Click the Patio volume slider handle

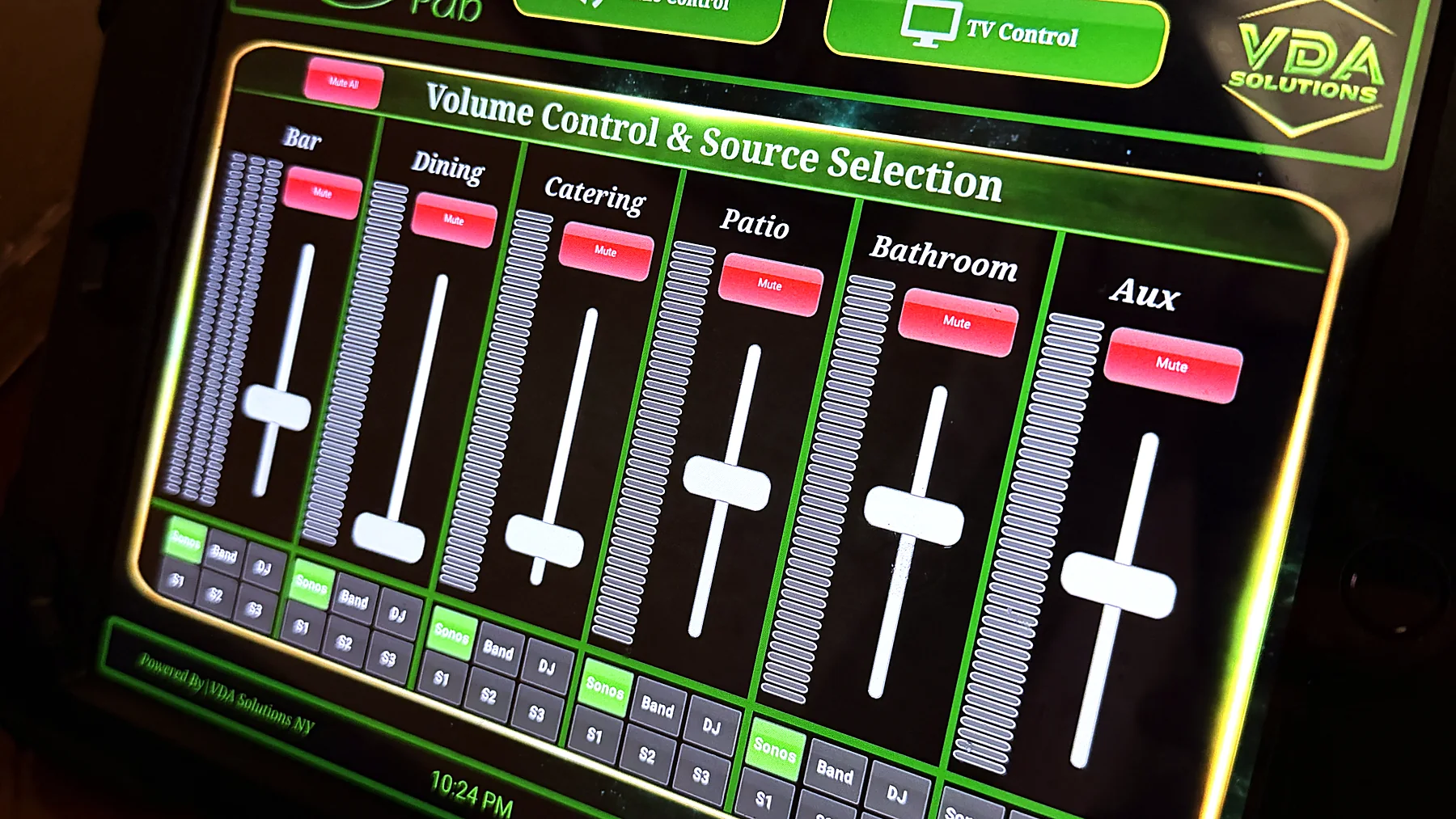coord(726,483)
